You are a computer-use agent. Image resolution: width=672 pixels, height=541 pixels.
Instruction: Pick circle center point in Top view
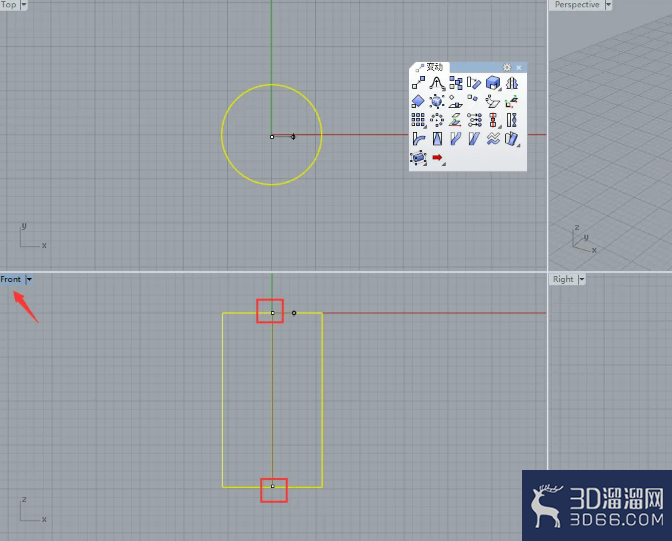(272, 137)
